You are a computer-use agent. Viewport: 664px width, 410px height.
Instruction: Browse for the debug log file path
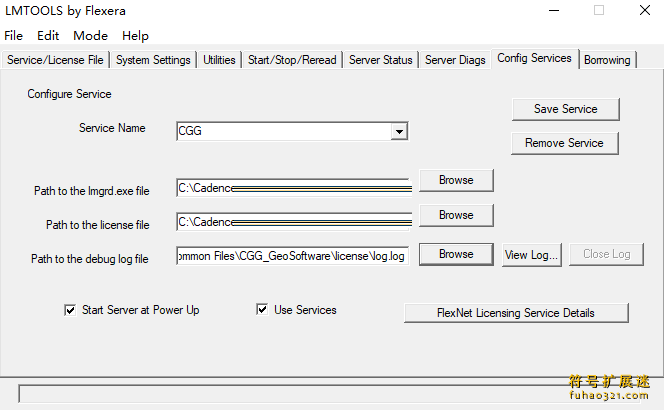tap(456, 254)
